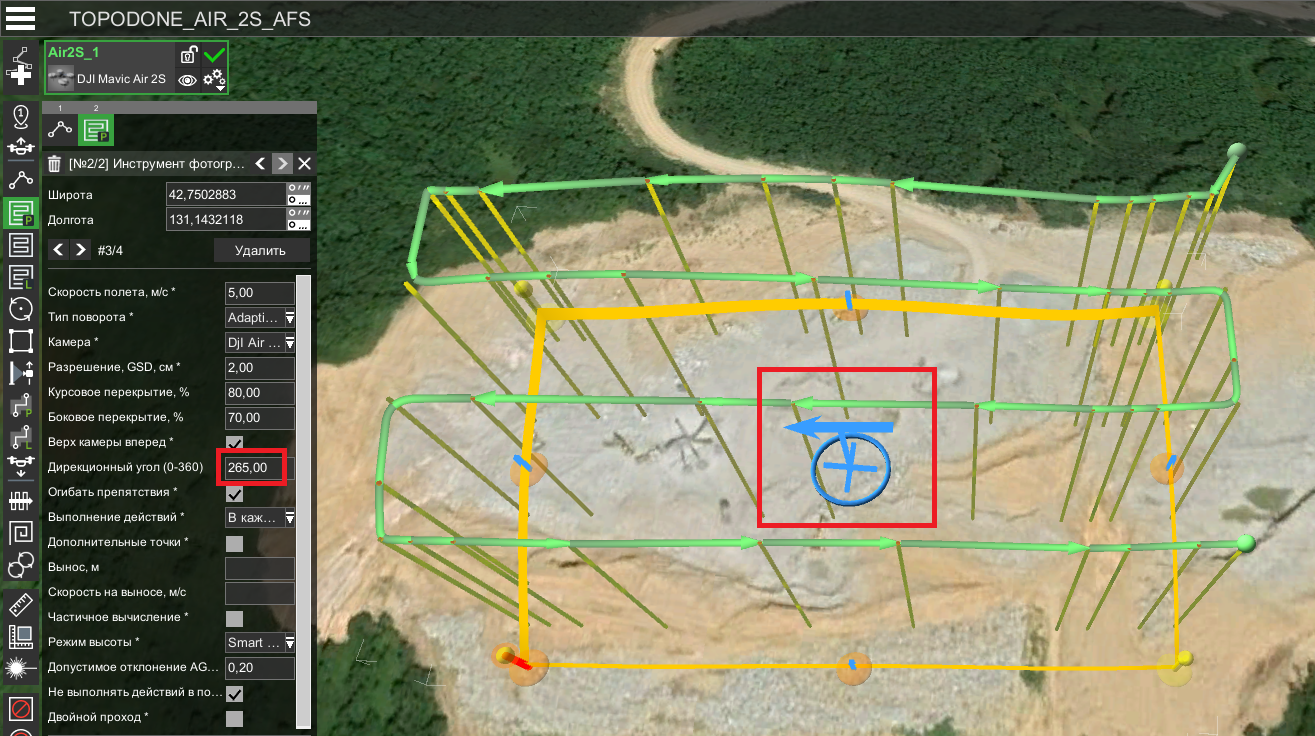Select the building placemark tool

pos(20,636)
